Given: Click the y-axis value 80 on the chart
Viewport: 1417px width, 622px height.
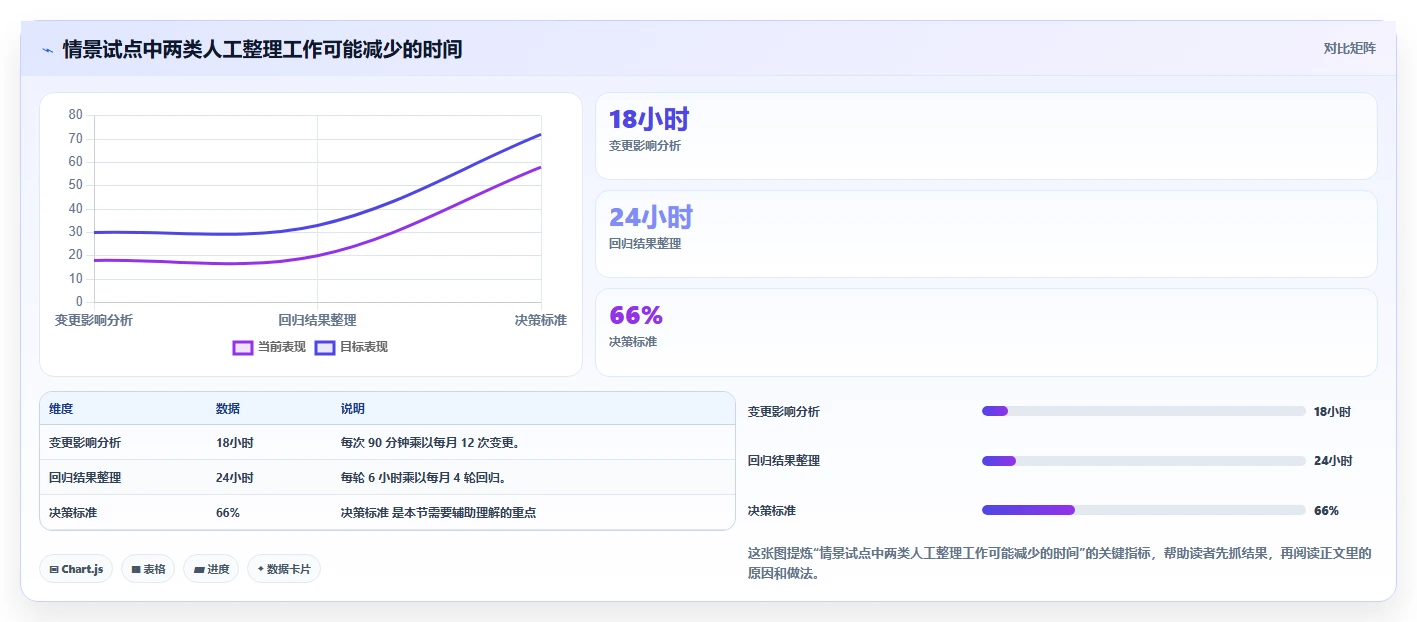Looking at the screenshot, I should [76, 114].
